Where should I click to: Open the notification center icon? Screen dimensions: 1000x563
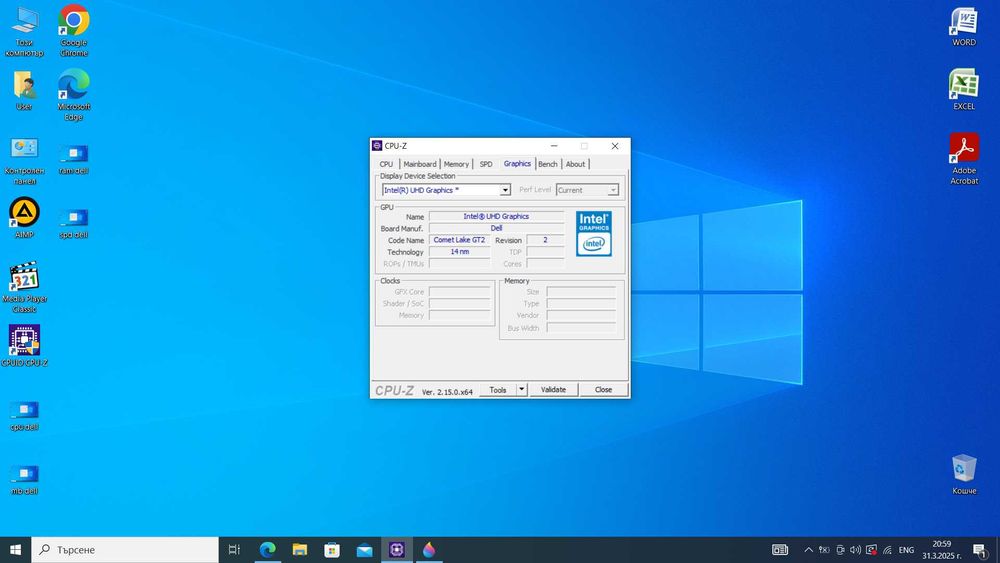click(x=981, y=550)
